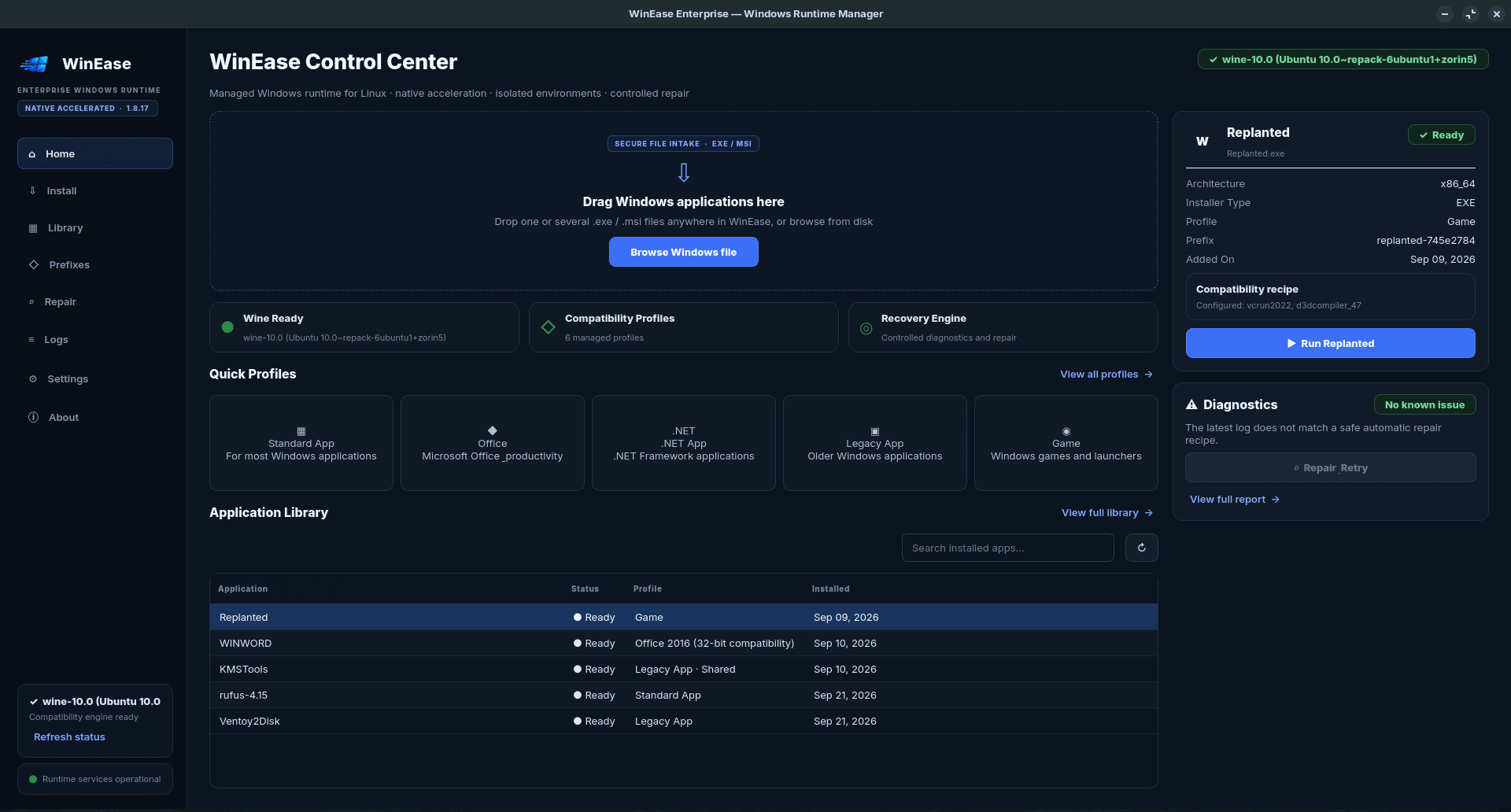Click the green Wine Ready status dot
Screen dimensions: 1511x812
[227, 327]
